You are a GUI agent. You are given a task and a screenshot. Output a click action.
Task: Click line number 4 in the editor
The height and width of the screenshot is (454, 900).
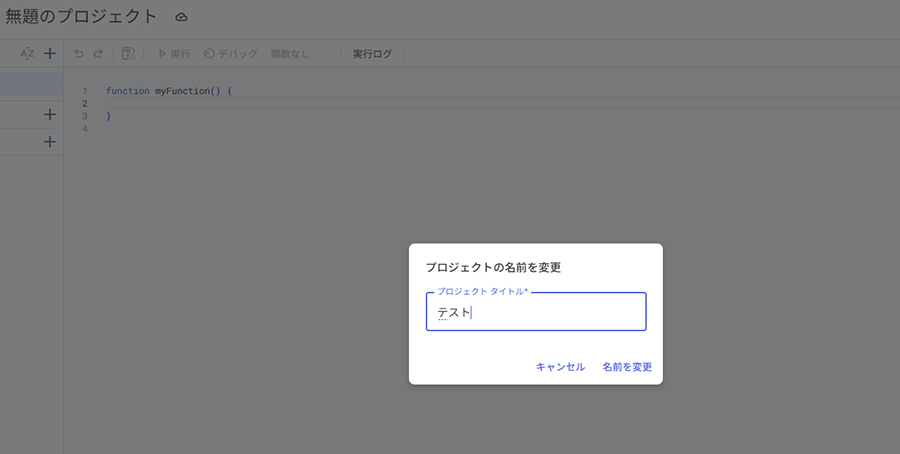click(x=85, y=129)
